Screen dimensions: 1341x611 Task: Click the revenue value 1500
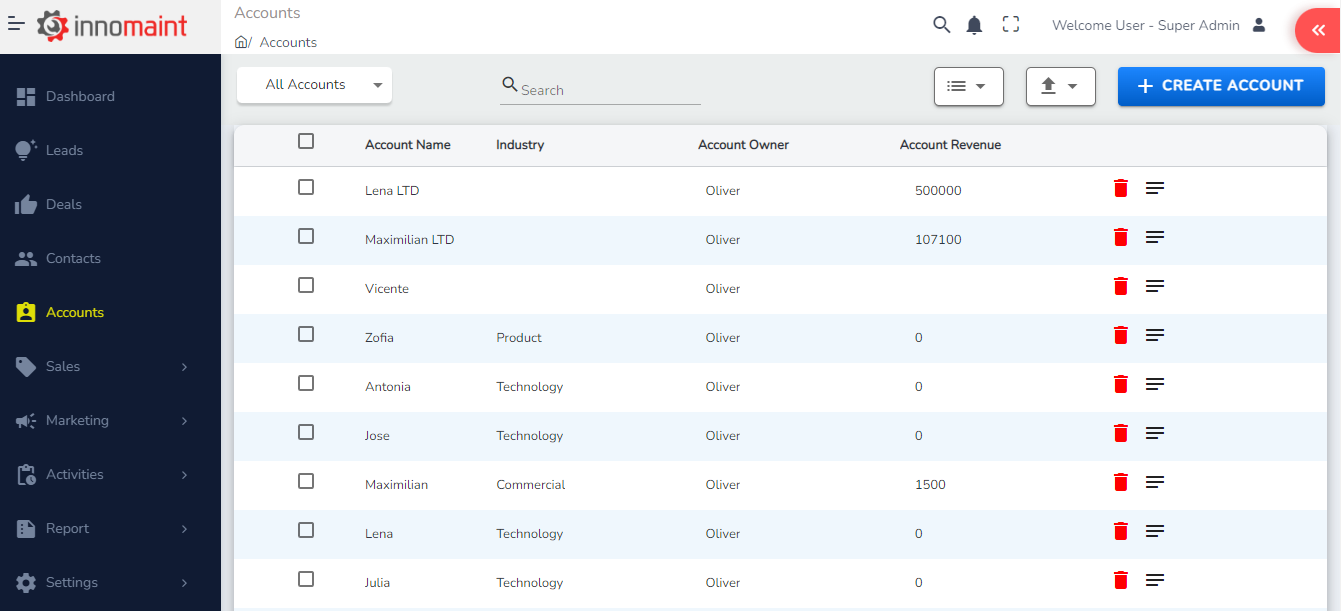pos(930,484)
